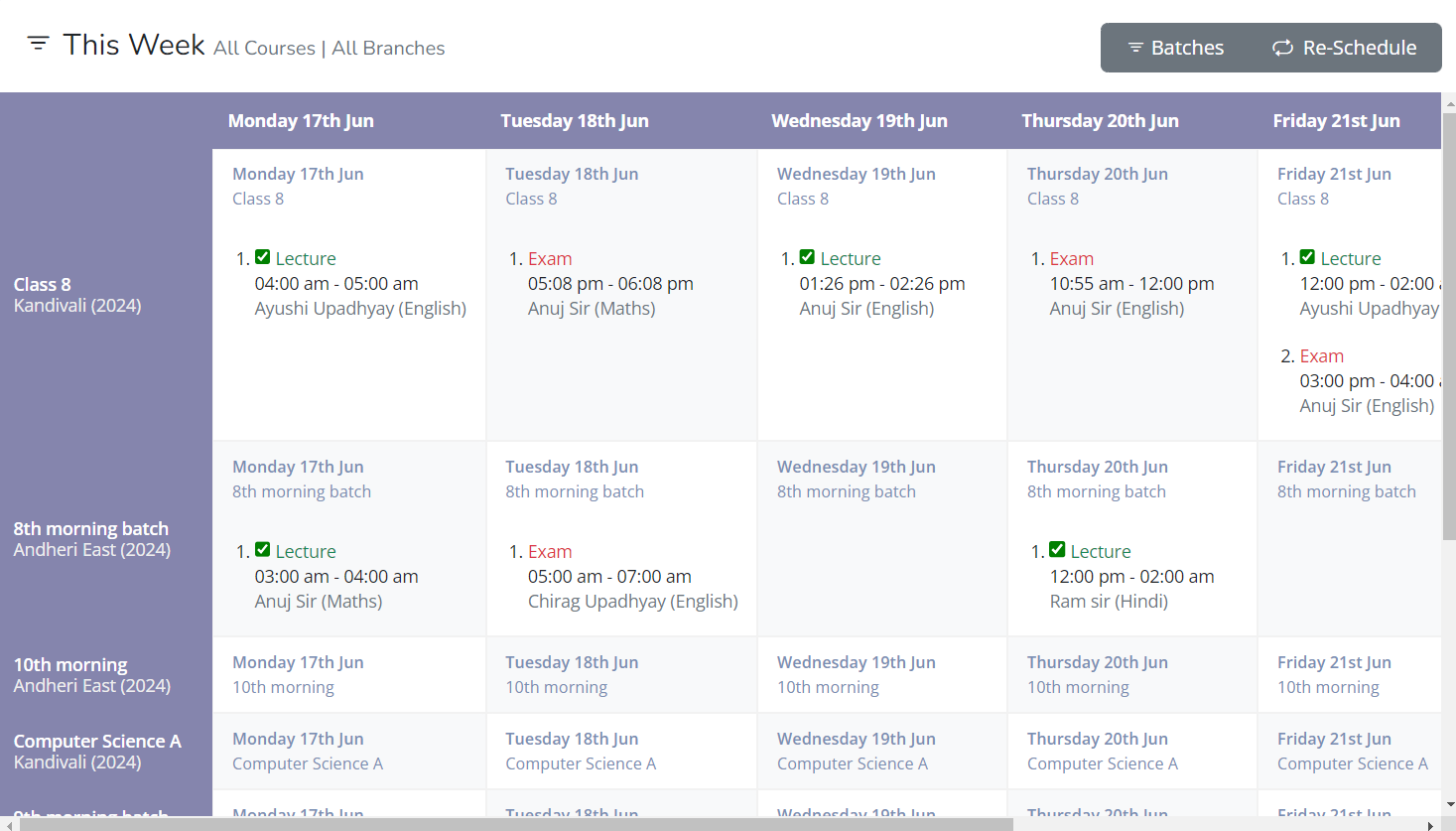Click the '04:00 am - 05:00 am' time
The image size is (1456, 831).
[x=336, y=284]
